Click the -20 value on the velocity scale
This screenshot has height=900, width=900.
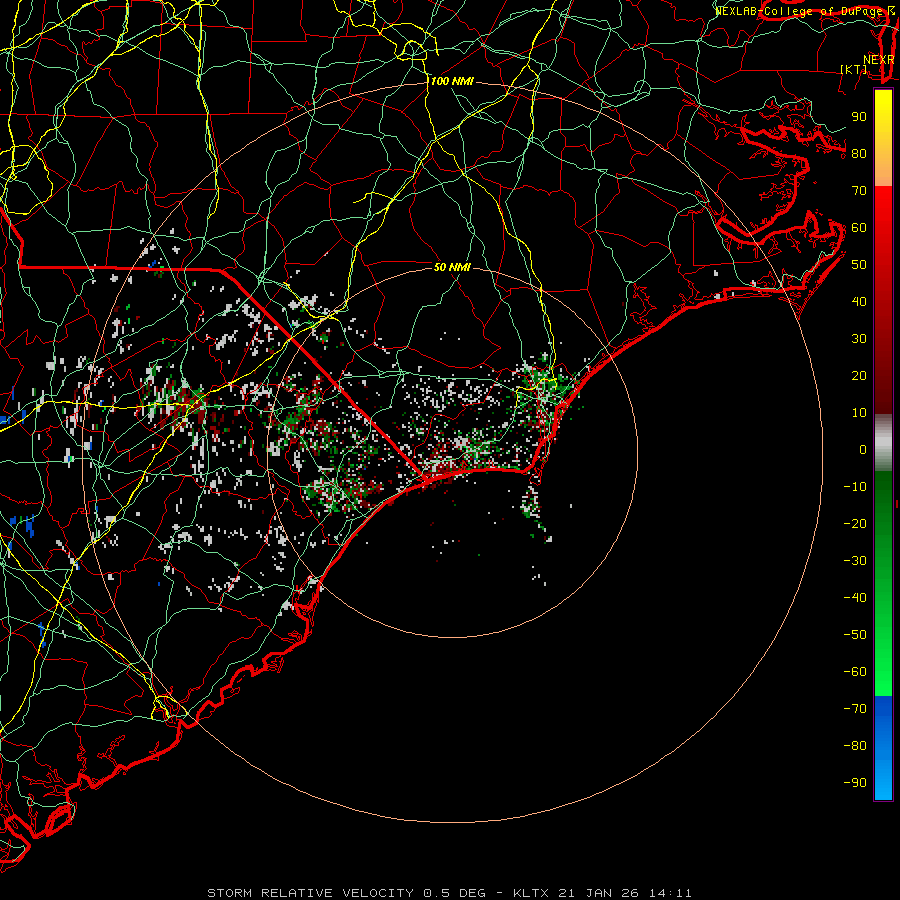[x=855, y=524]
